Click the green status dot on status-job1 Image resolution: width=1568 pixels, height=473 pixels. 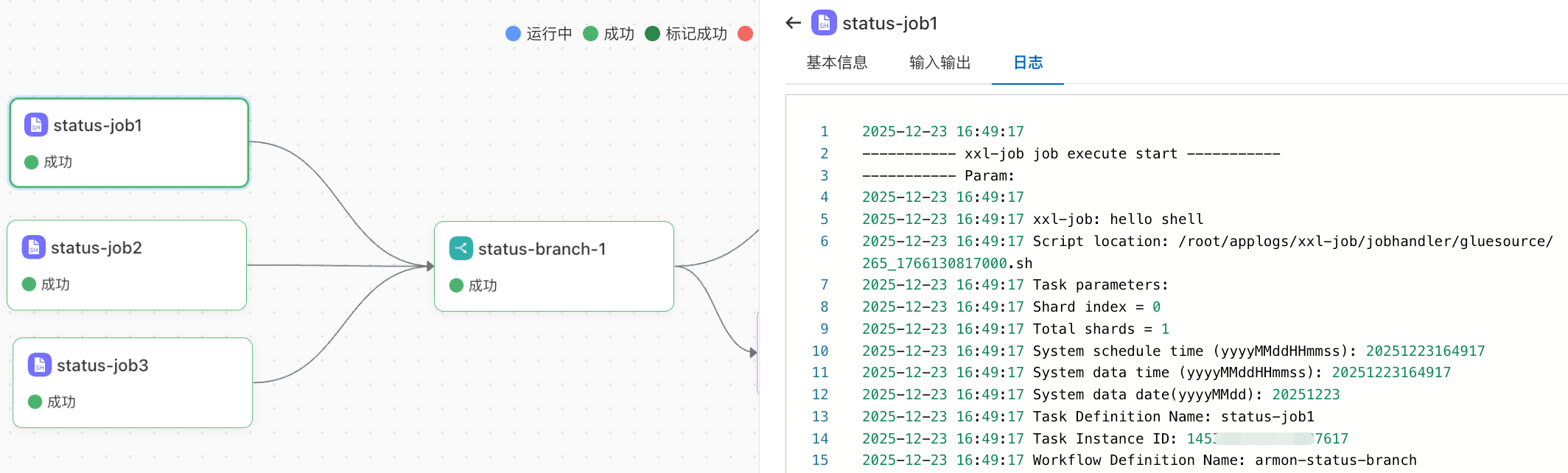click(32, 162)
